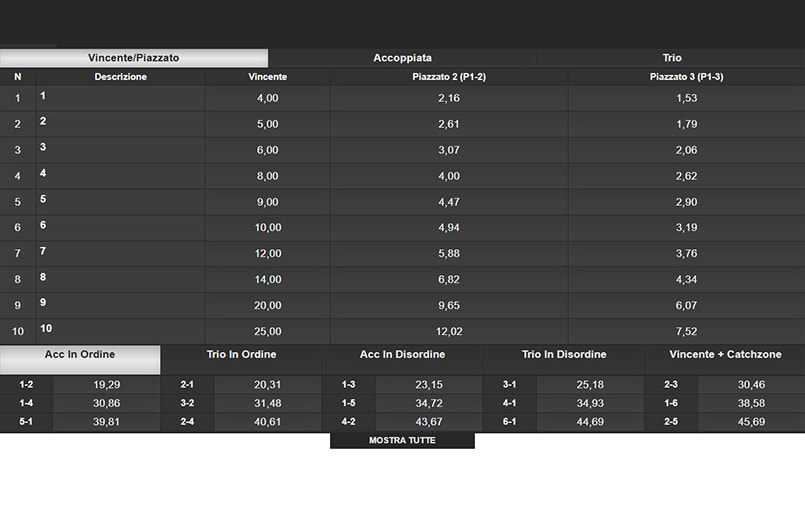
Task: Pick Vincente odds 4,00 for runner 1
Action: point(267,98)
